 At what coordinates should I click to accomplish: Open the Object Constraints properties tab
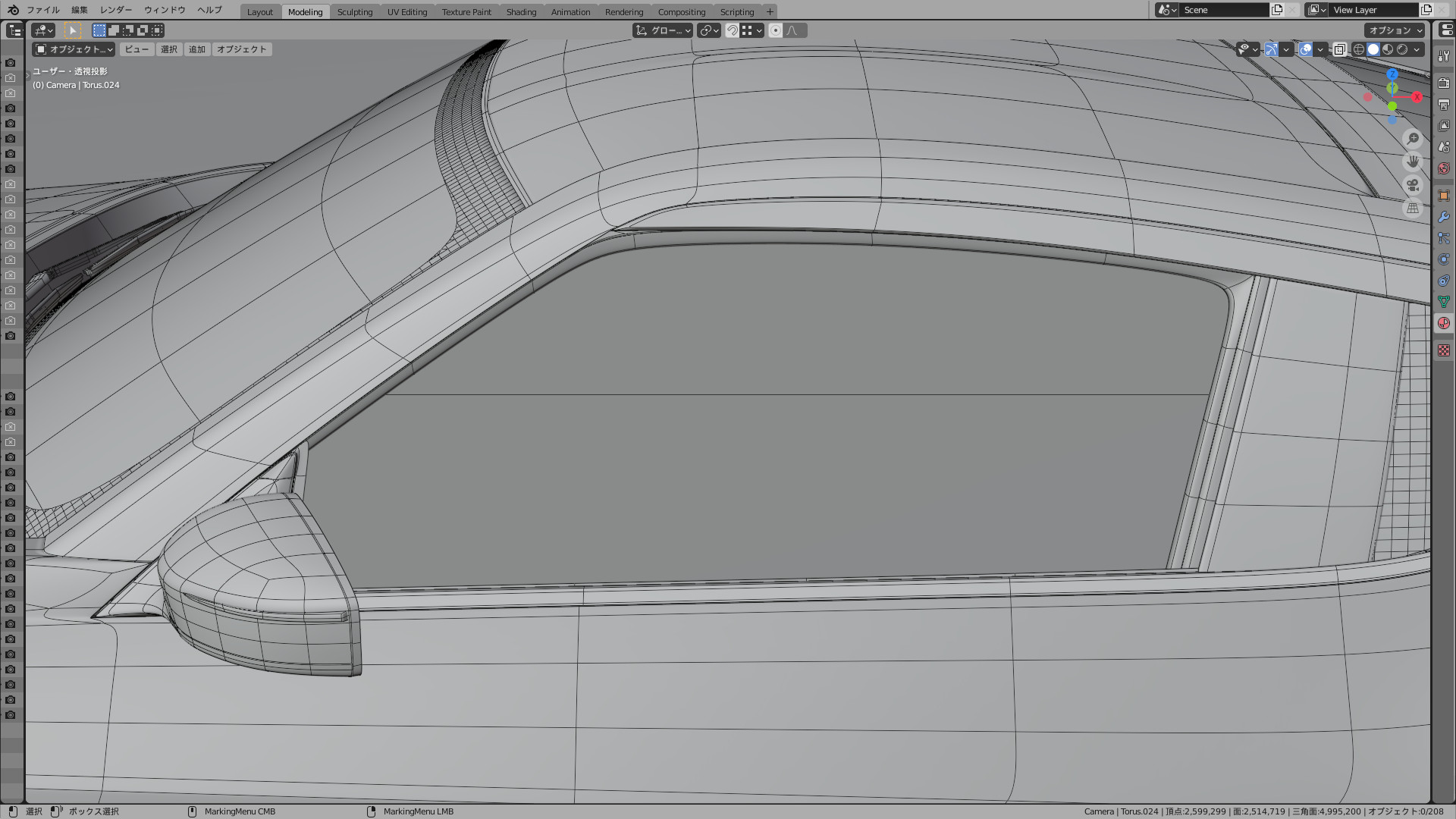(1444, 281)
